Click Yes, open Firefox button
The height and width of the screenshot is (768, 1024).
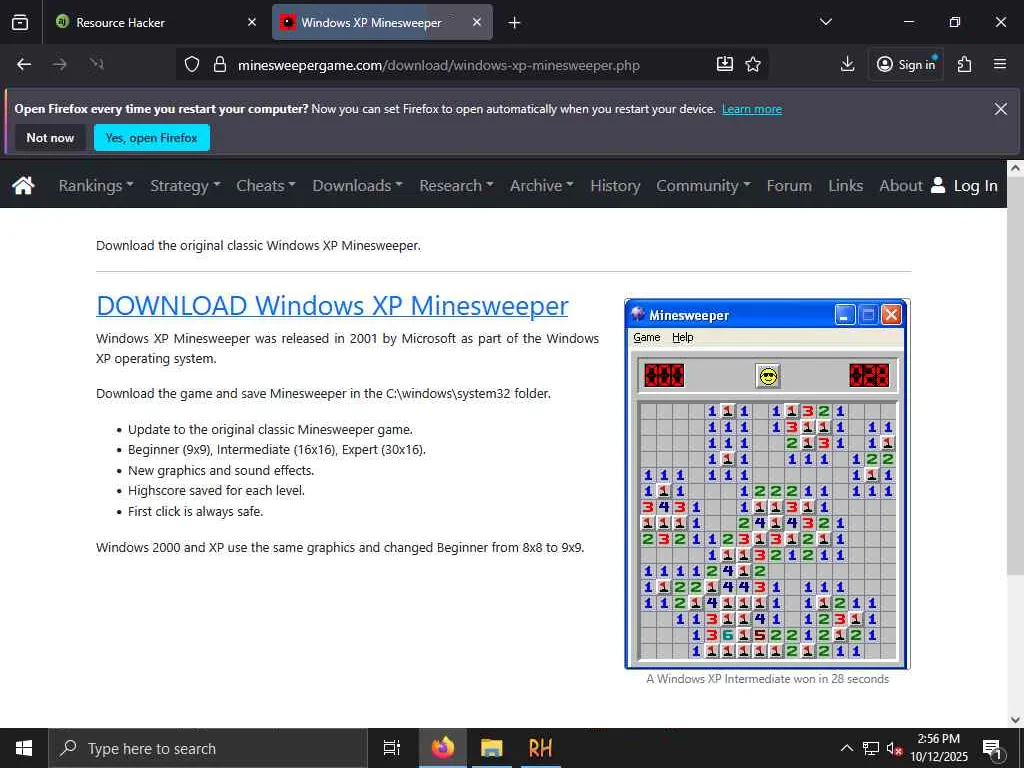pyautogui.click(x=152, y=138)
